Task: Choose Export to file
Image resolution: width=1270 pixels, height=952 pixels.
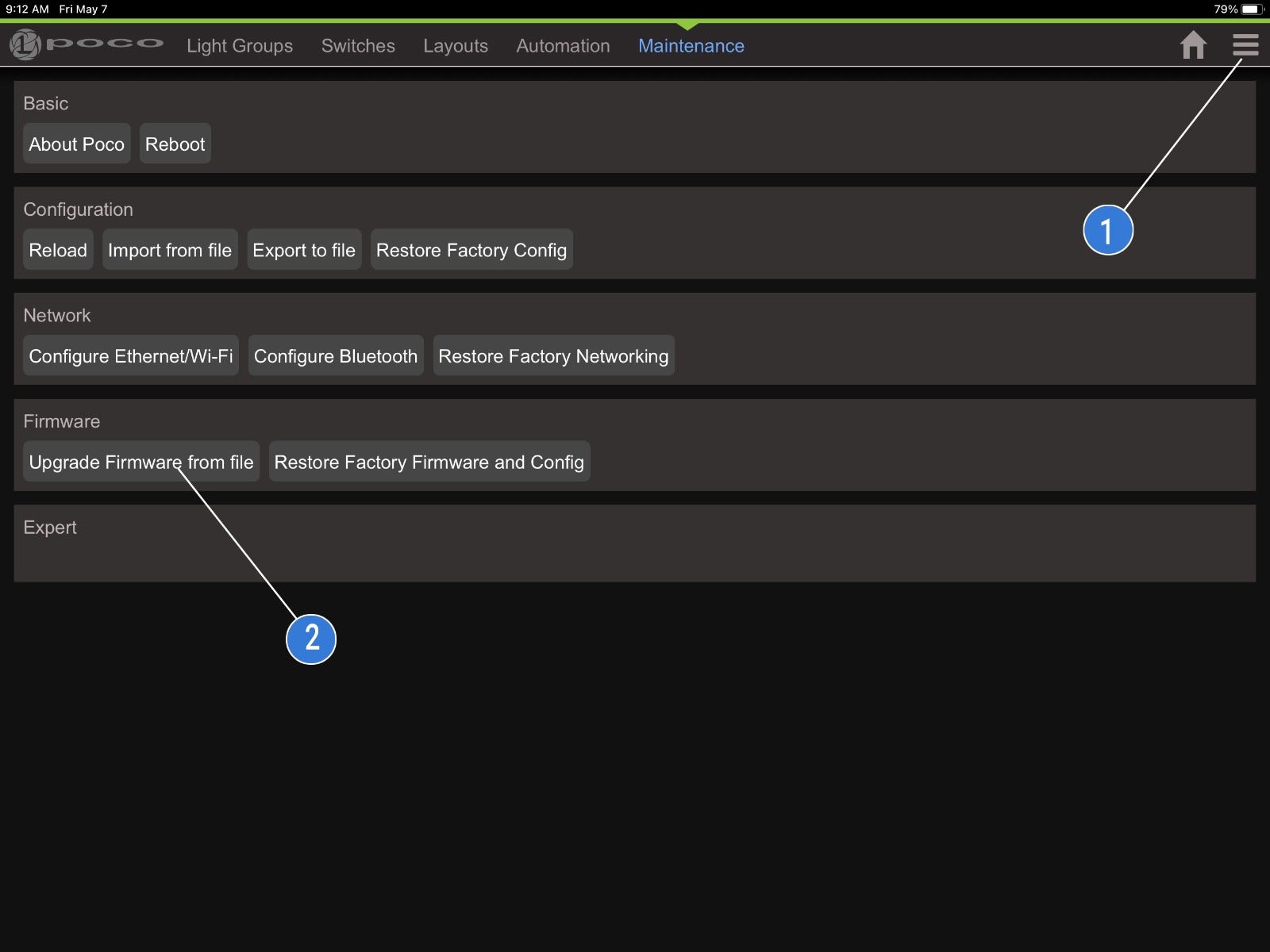Action: click(304, 250)
